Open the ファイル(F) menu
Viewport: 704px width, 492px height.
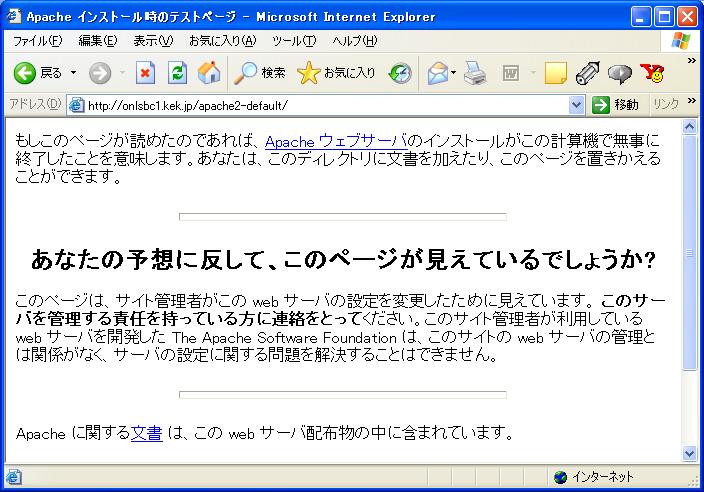pyautogui.click(x=37, y=41)
